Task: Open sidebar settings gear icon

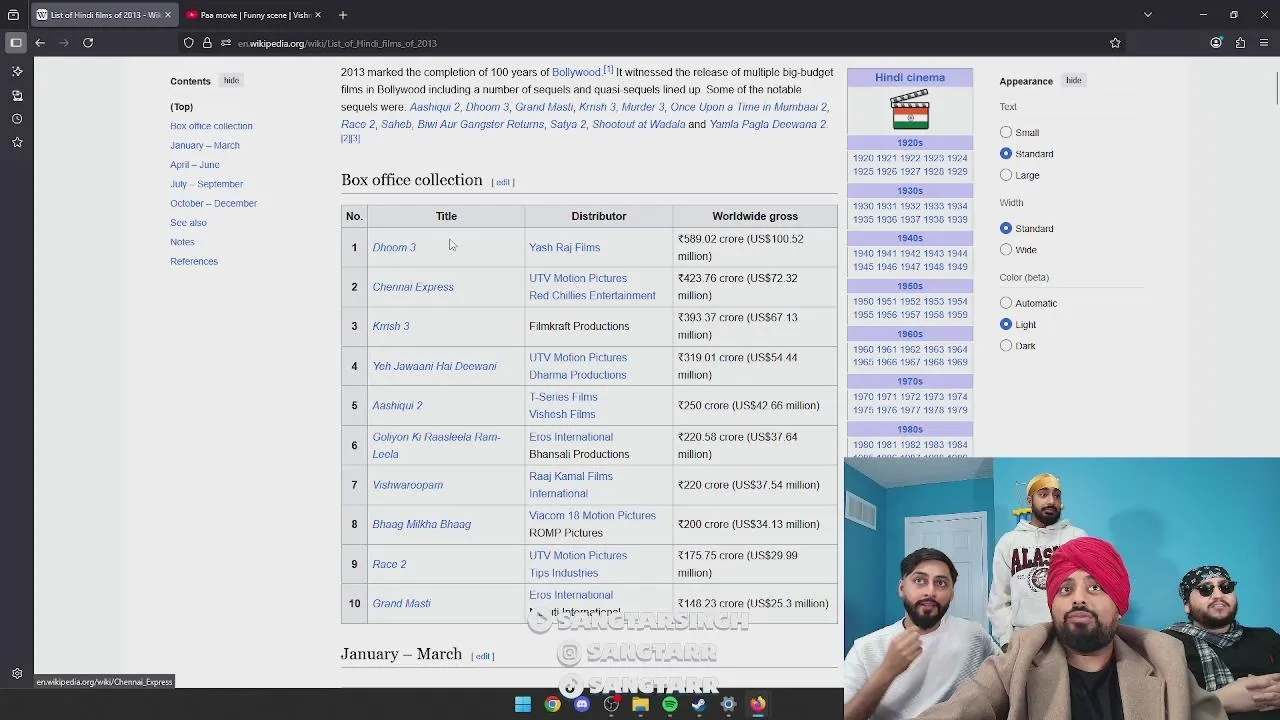Action: click(x=17, y=674)
